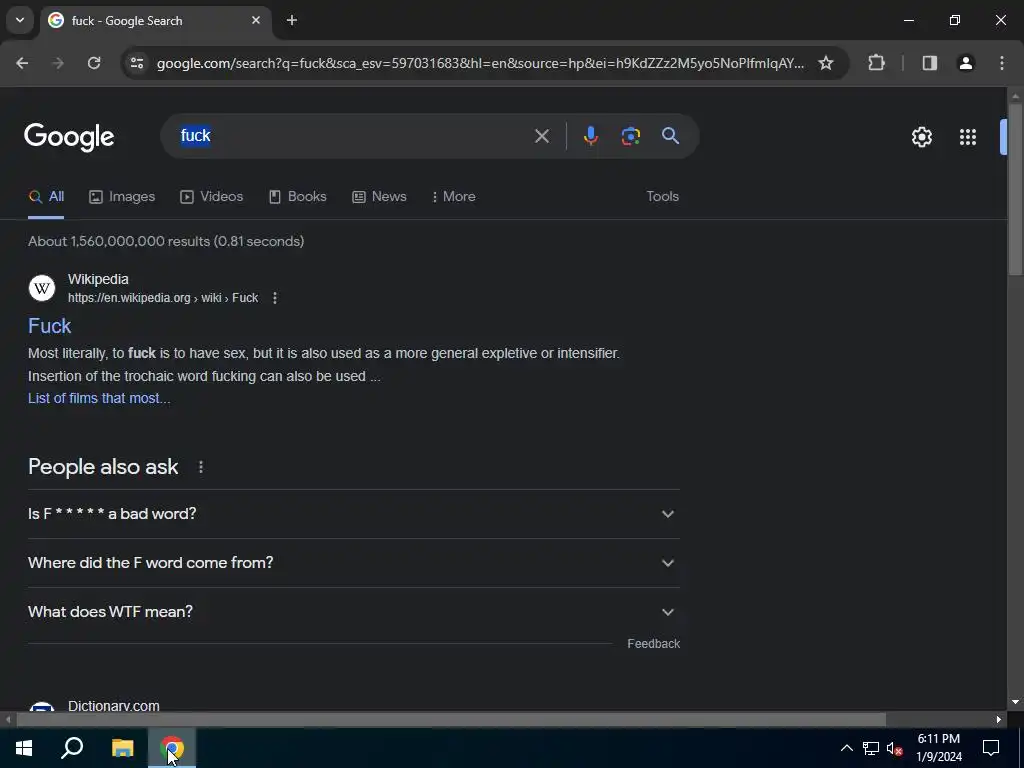
Task: Open Google quick settings gear
Action: (921, 136)
